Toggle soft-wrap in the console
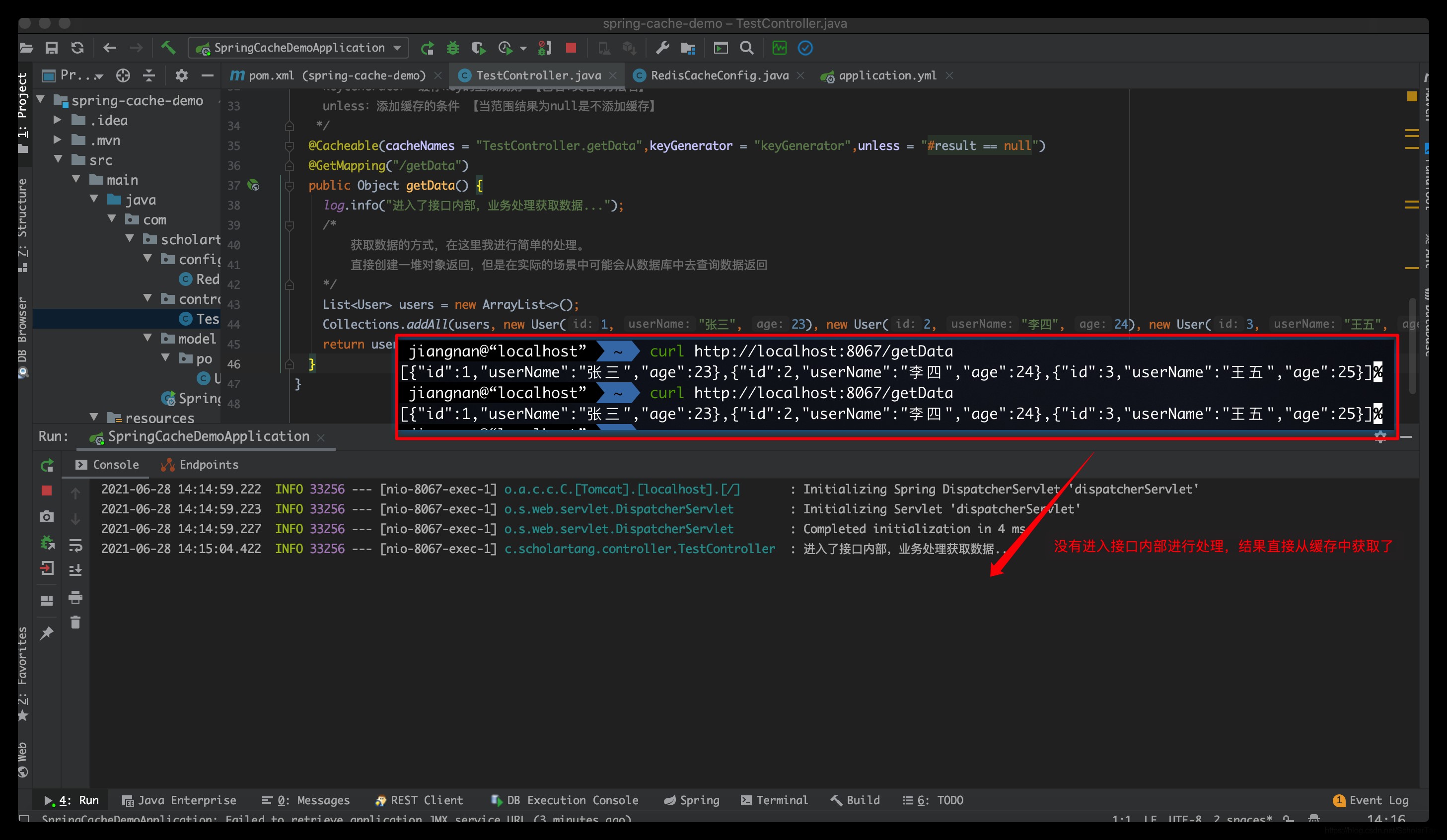The image size is (1447, 840). tap(75, 545)
